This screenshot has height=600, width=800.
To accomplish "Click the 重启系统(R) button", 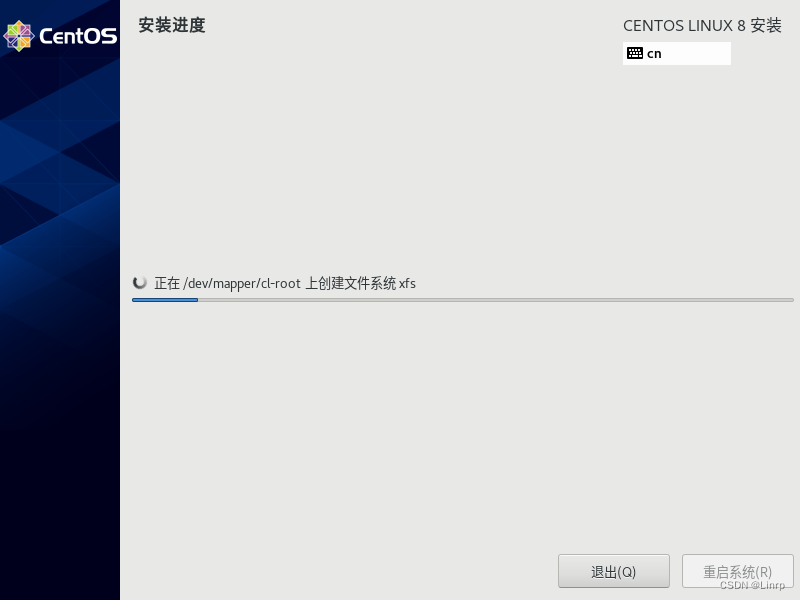I will click(738, 571).
